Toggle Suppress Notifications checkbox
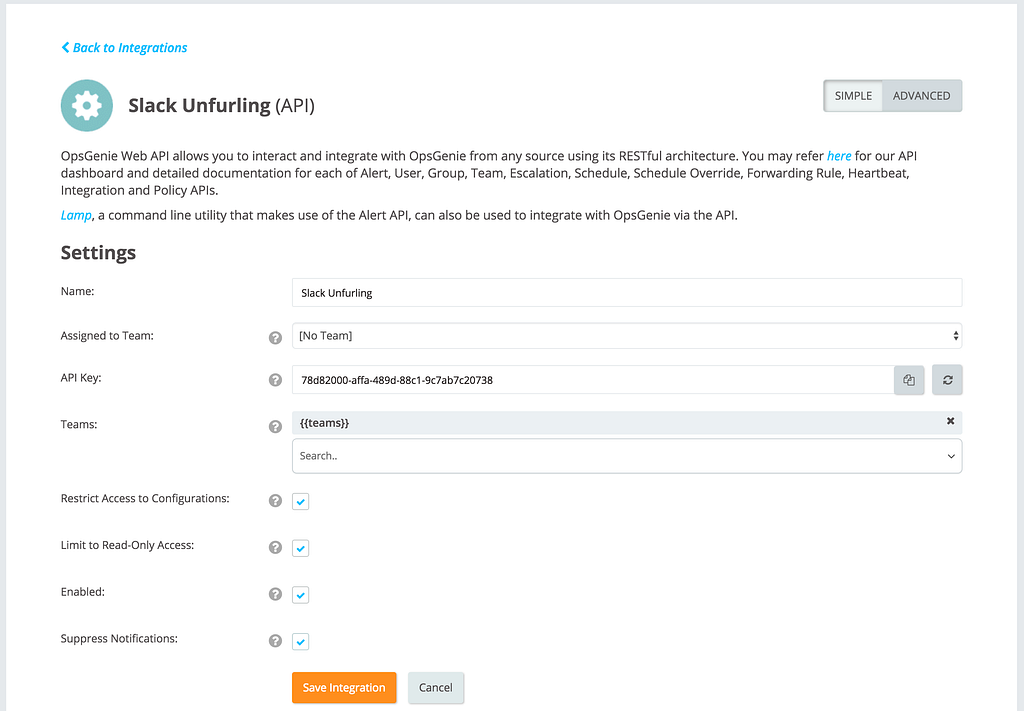This screenshot has width=1024, height=711. pos(301,642)
